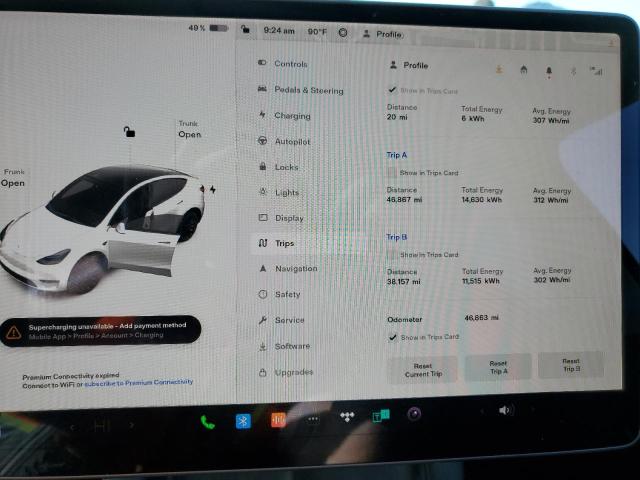640x480 pixels.
Task: Open Display settings
Action: pyautogui.click(x=281, y=218)
